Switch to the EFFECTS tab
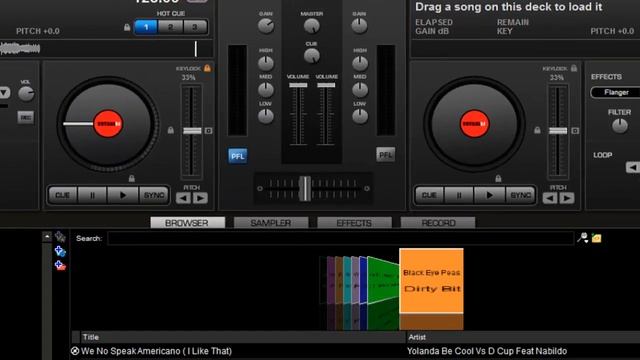Screen dimensions: 640x360 coord(354,223)
